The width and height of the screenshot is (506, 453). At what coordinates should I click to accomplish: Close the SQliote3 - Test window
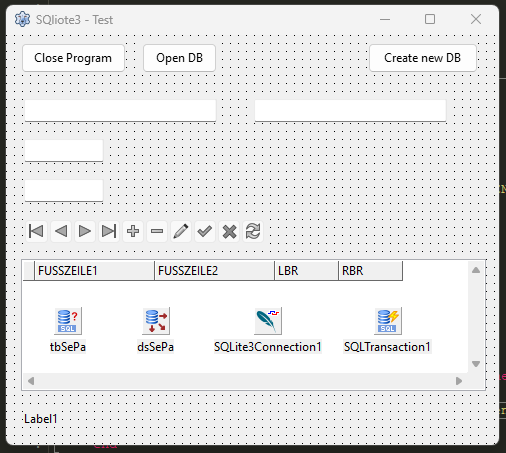[x=476, y=19]
